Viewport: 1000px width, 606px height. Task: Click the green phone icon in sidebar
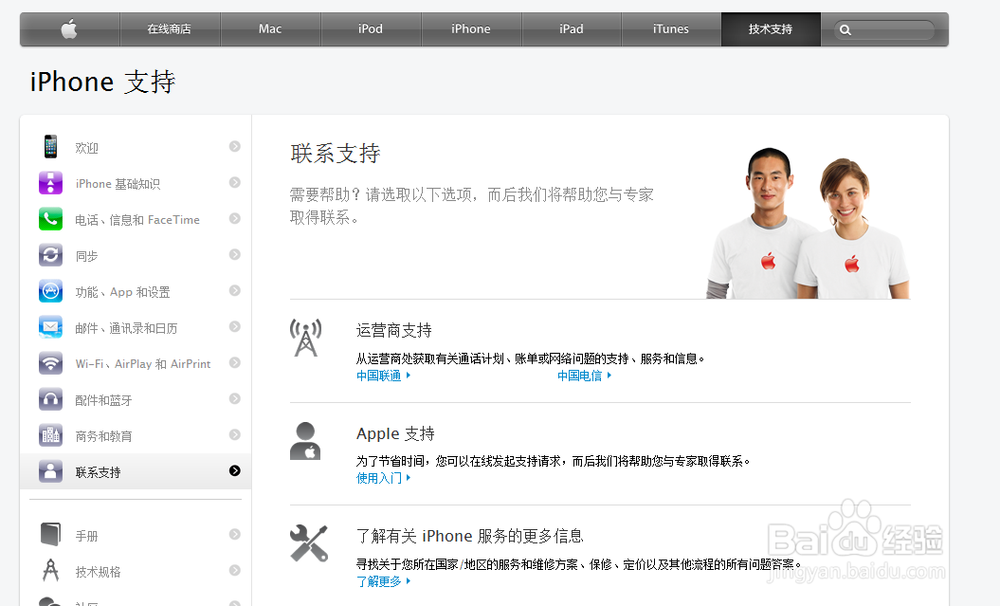50,219
